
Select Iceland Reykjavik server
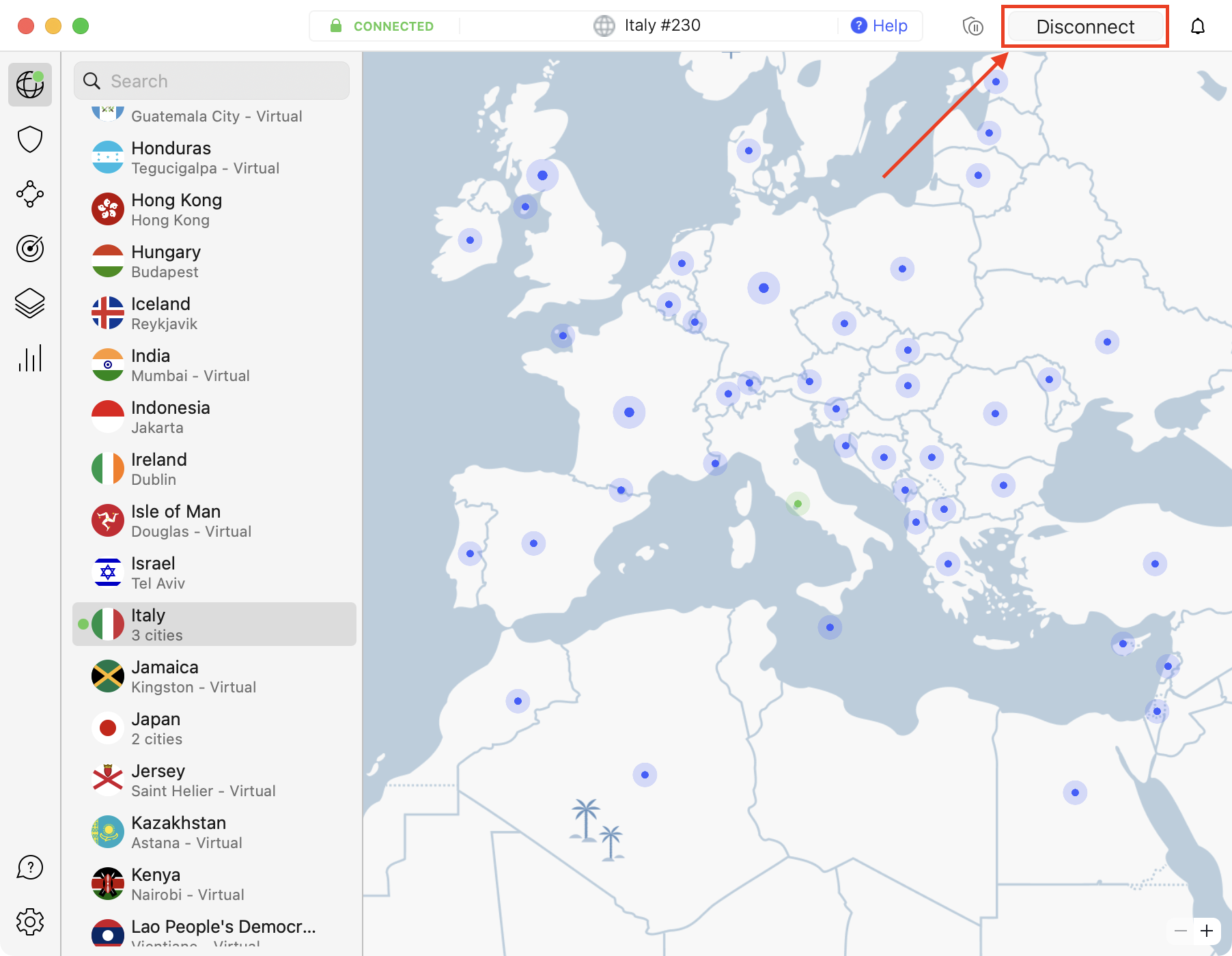pos(214,313)
